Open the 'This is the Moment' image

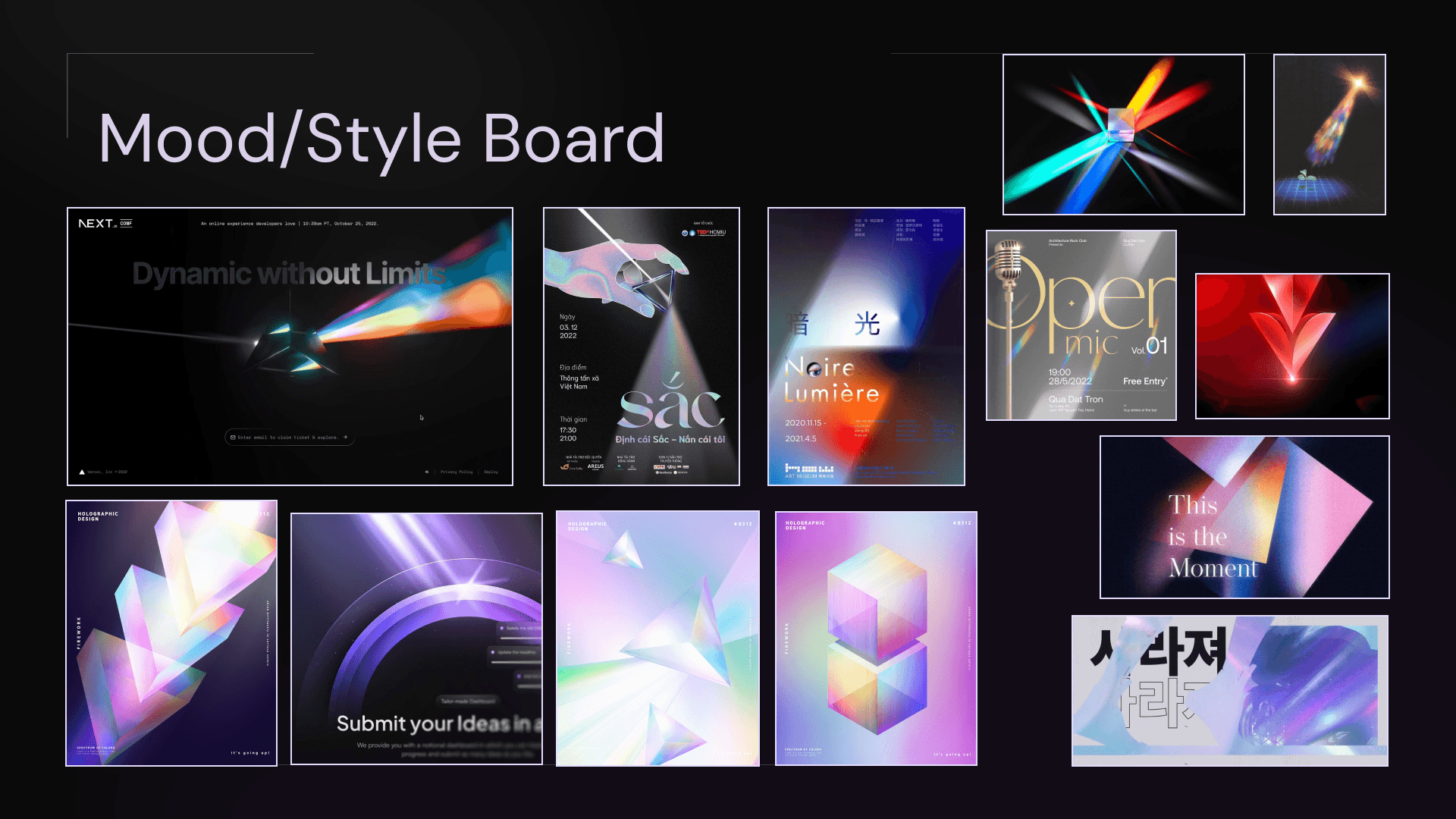point(1244,516)
